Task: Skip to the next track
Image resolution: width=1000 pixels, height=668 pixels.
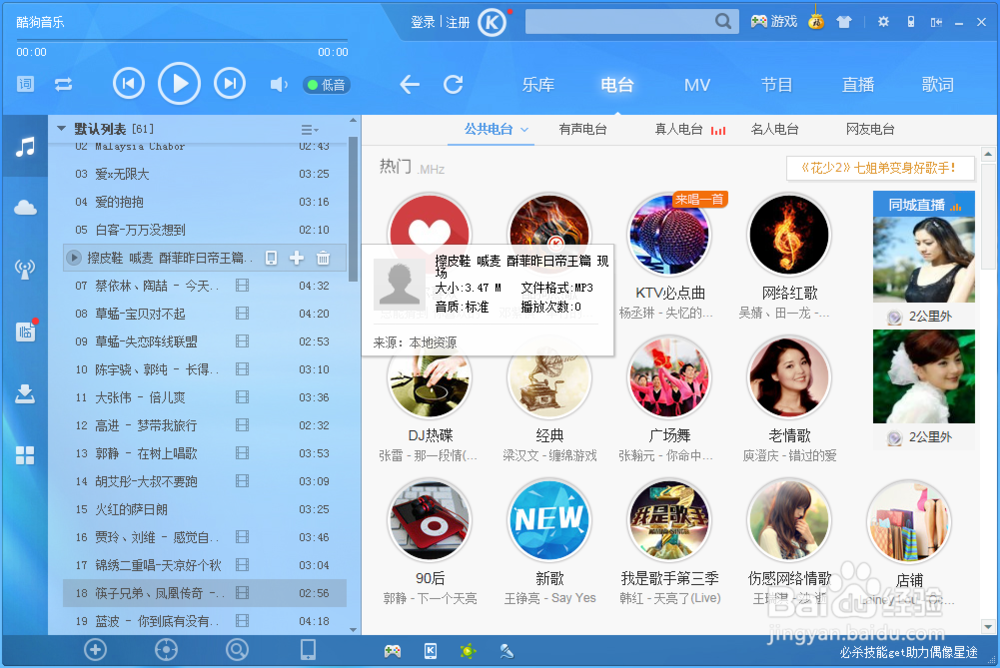Action: [x=230, y=84]
